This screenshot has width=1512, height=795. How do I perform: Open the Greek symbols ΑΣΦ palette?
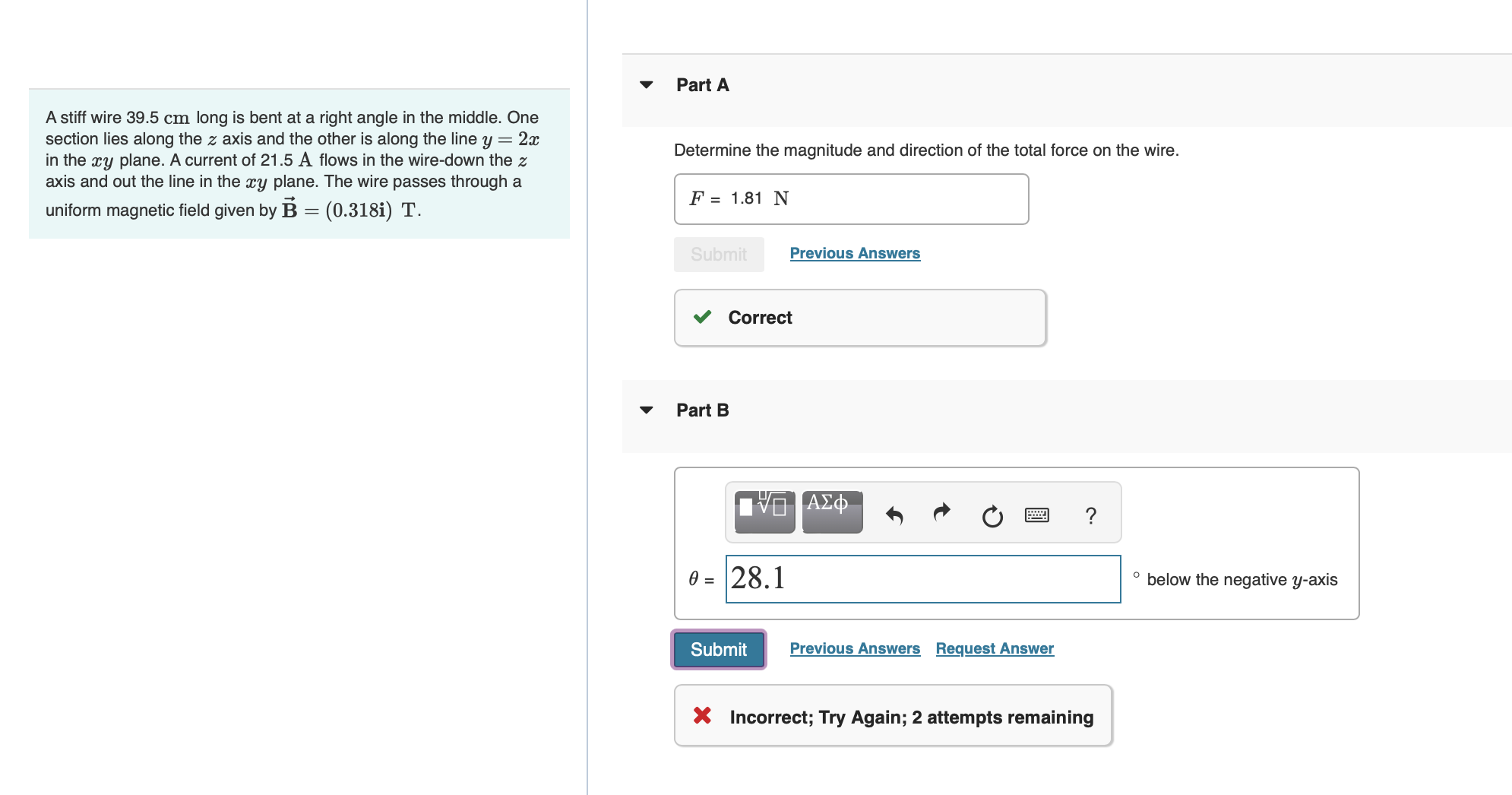tap(832, 512)
